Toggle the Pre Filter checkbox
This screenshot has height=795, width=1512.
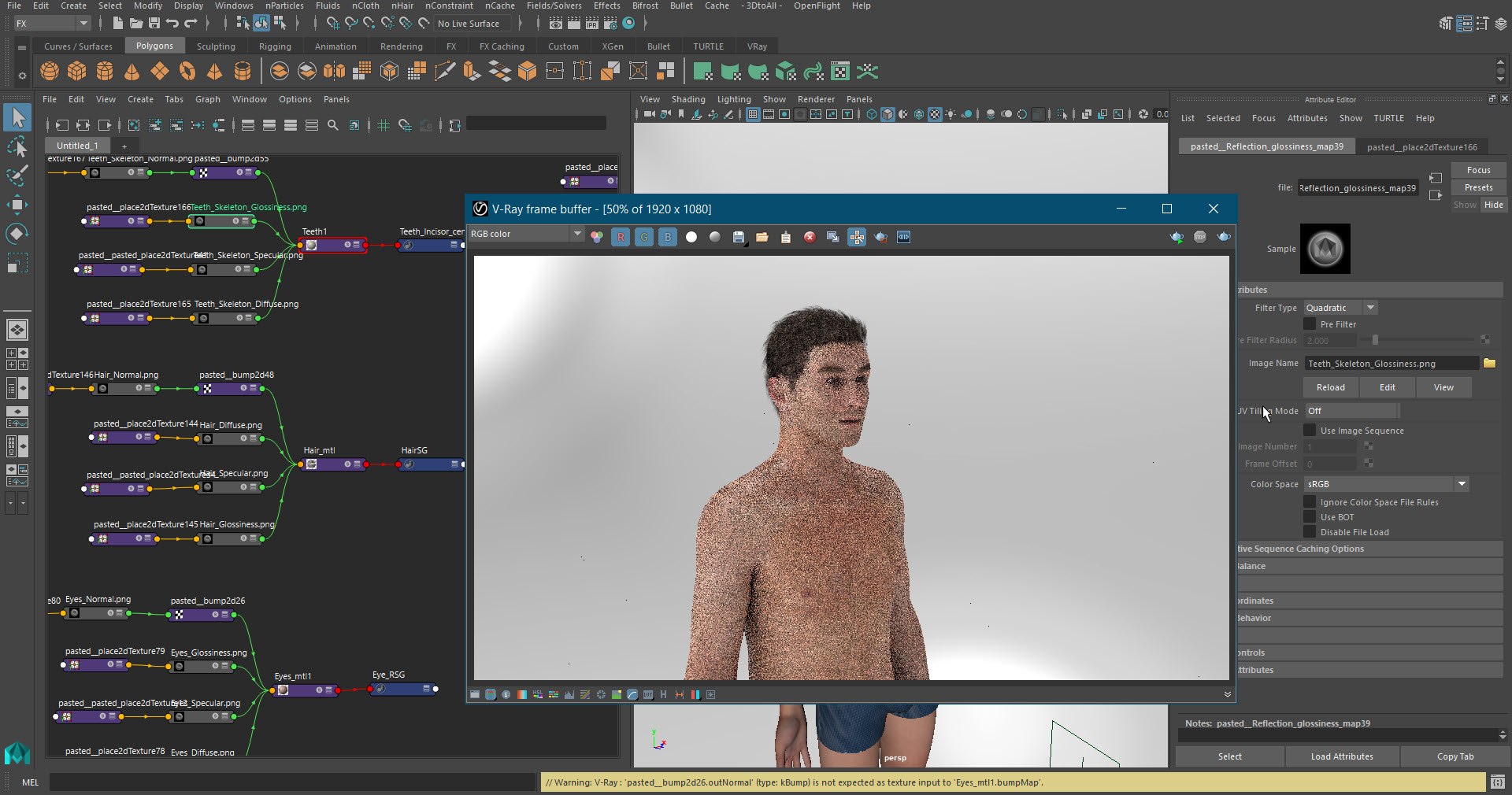pyautogui.click(x=1310, y=324)
